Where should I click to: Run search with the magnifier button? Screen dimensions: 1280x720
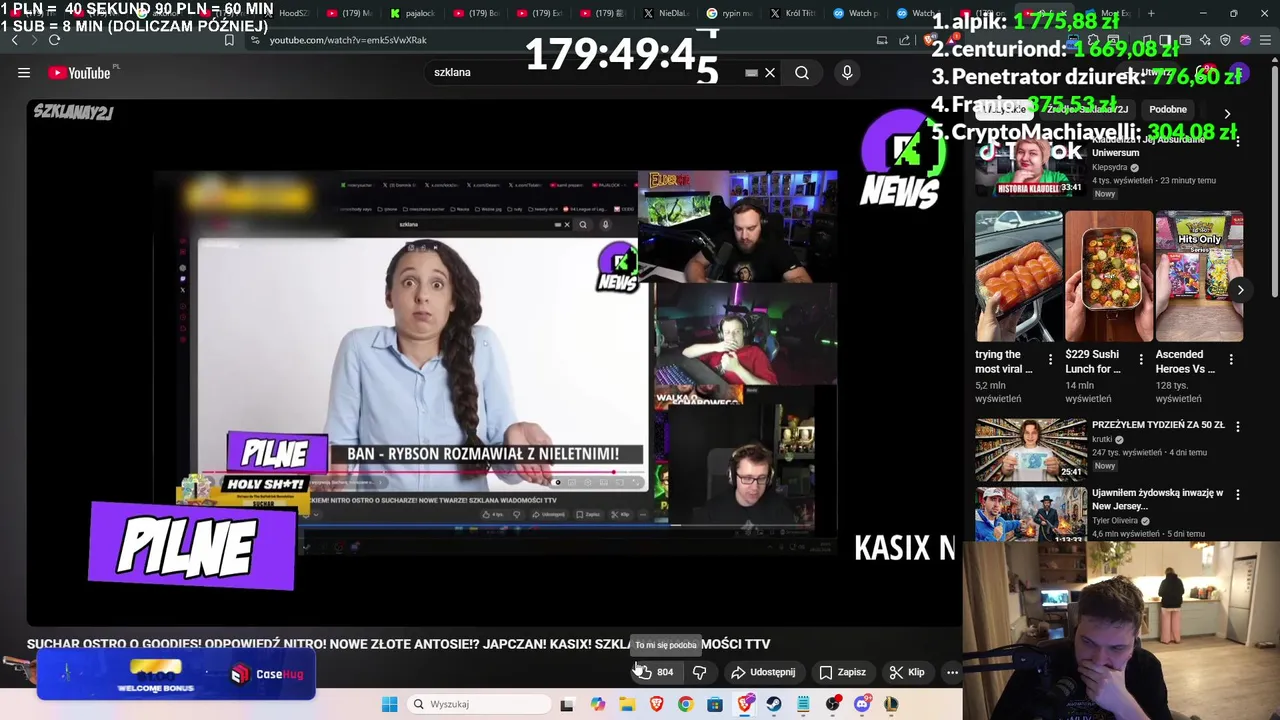pyautogui.click(x=802, y=72)
